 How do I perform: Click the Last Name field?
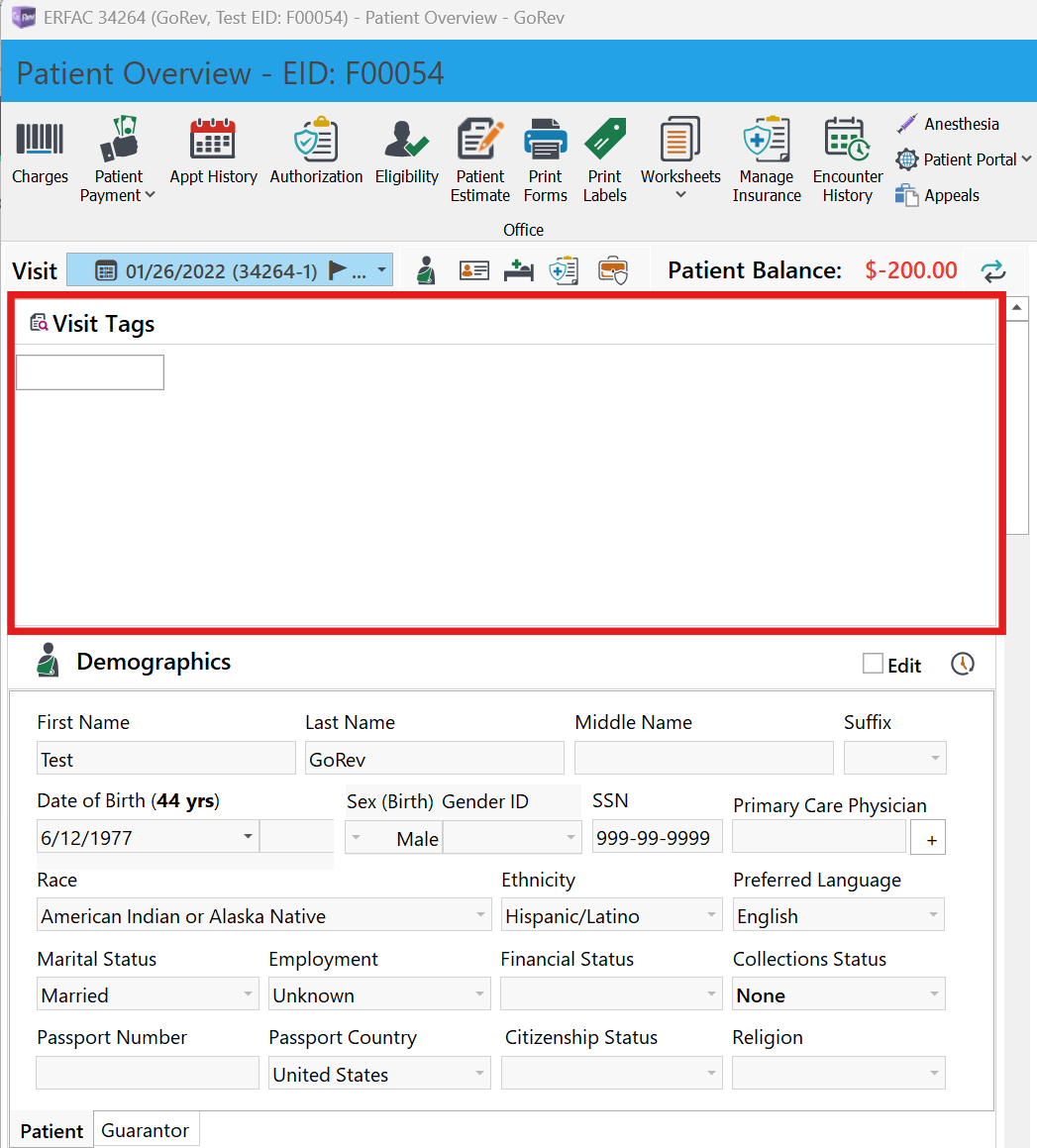[434, 758]
